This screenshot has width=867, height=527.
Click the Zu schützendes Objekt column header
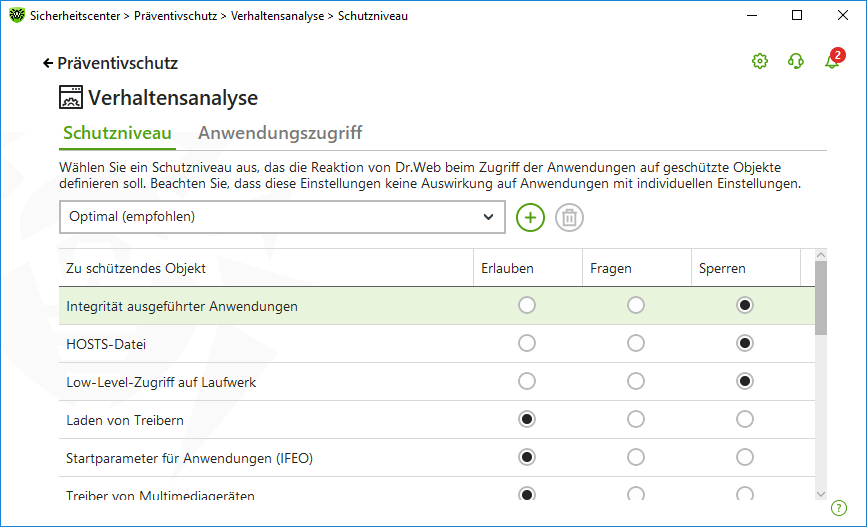266,268
